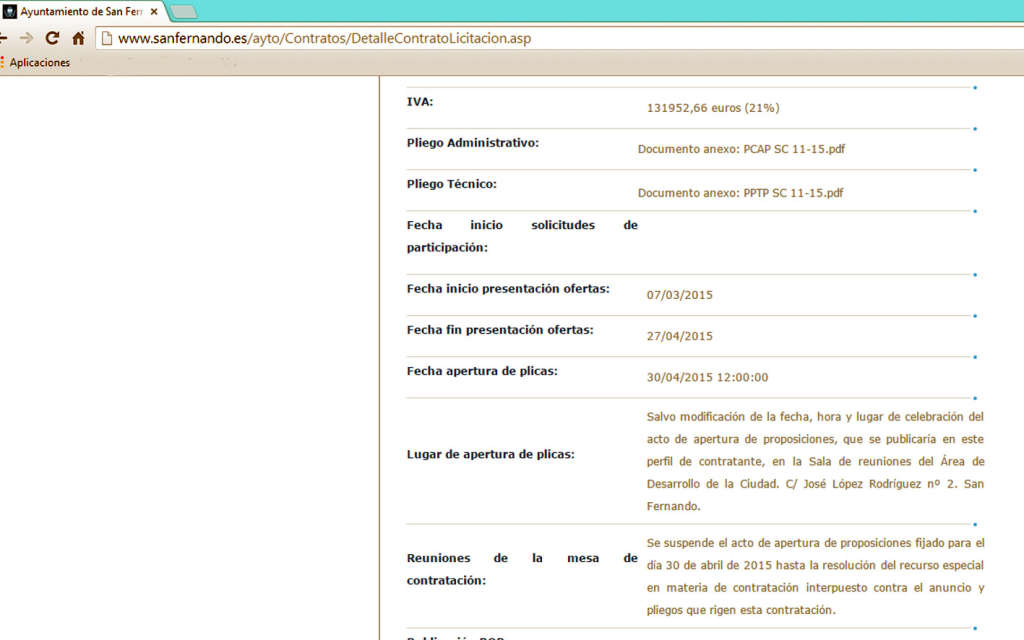Image resolution: width=1024 pixels, height=640 pixels.
Task: Select the Ayuntamiento de San Fernando tab
Action: [82, 12]
